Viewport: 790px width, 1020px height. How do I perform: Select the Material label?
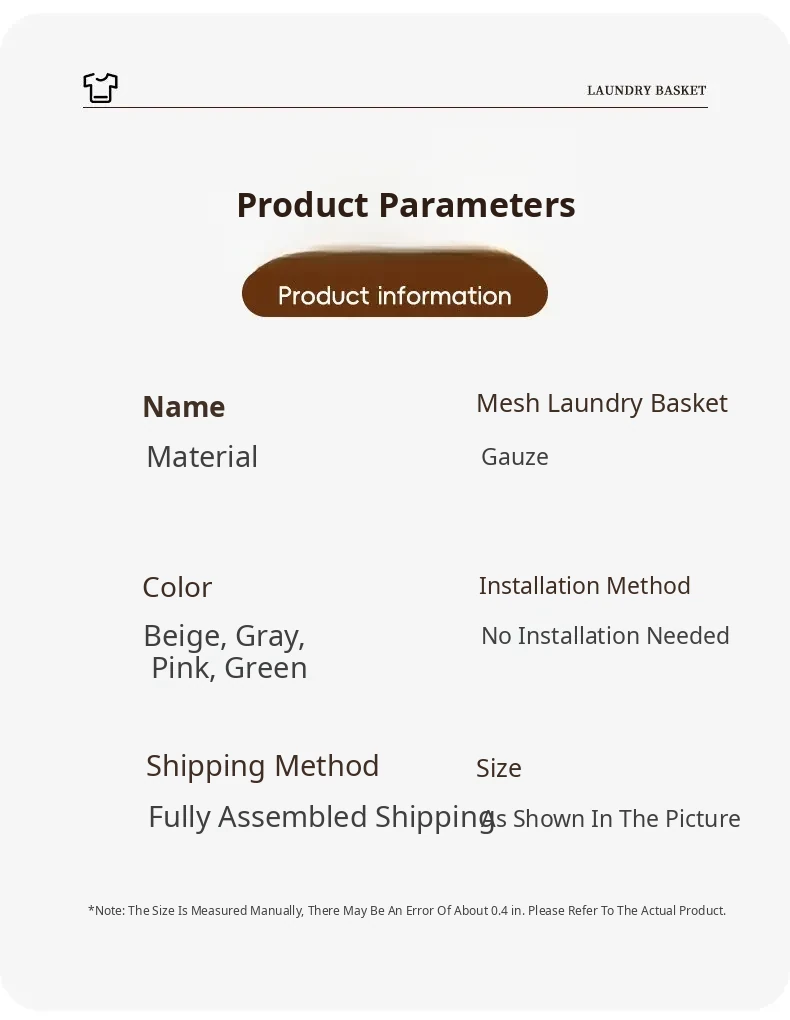click(x=202, y=457)
